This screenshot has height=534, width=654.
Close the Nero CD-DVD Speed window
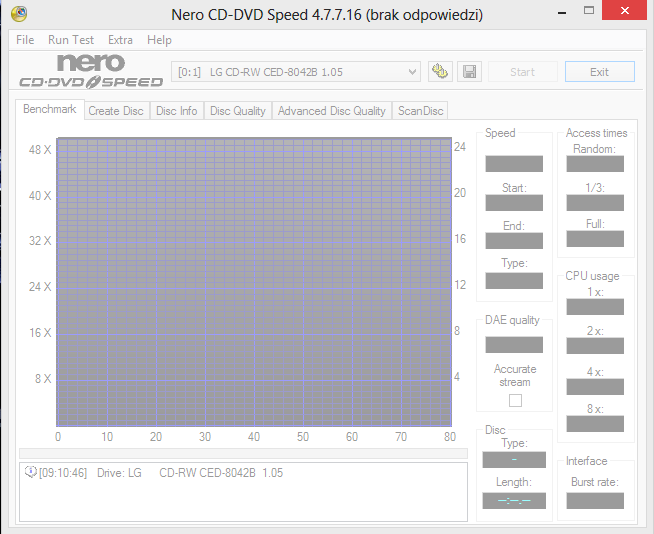pyautogui.click(x=624, y=10)
